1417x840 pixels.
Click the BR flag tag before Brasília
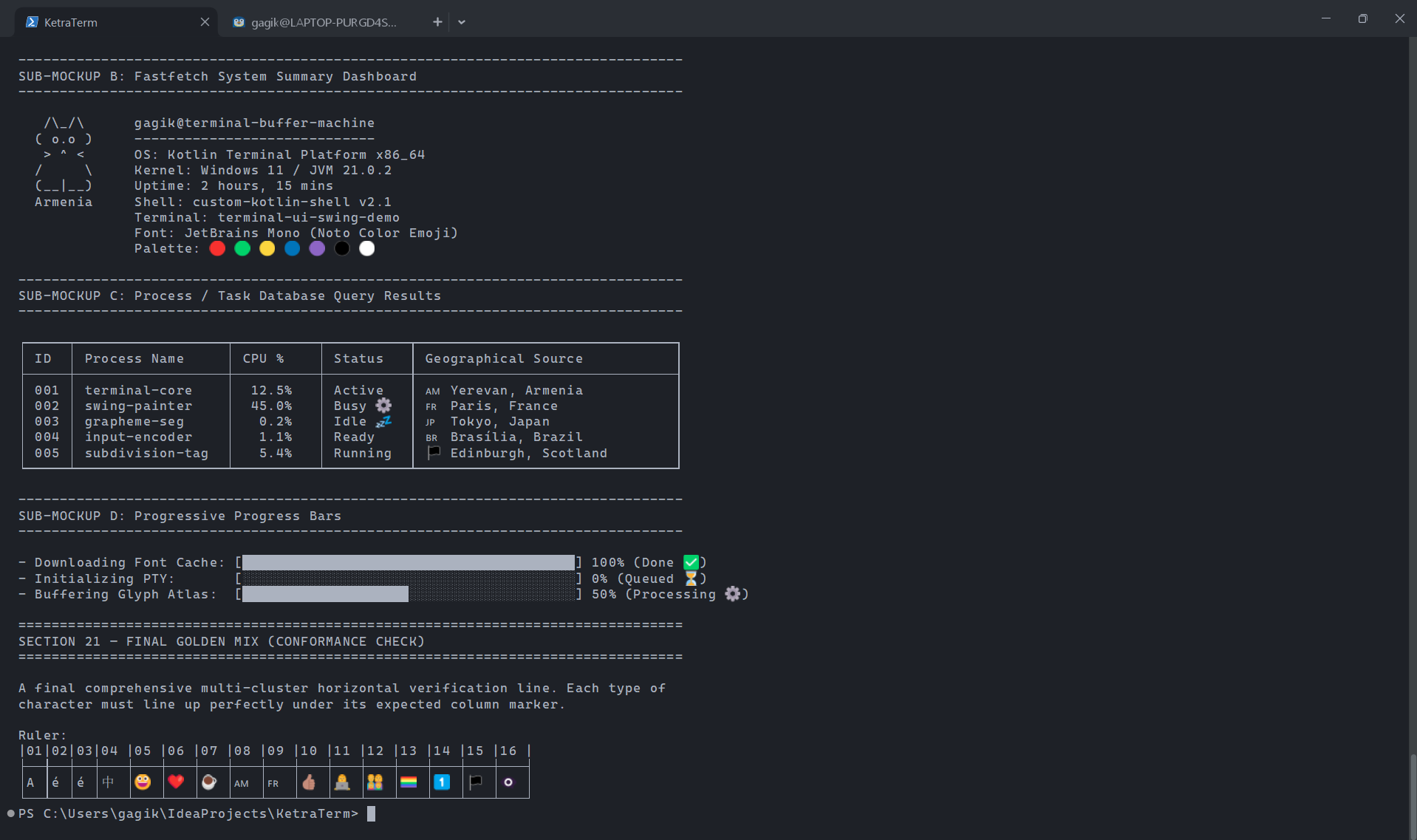click(431, 438)
